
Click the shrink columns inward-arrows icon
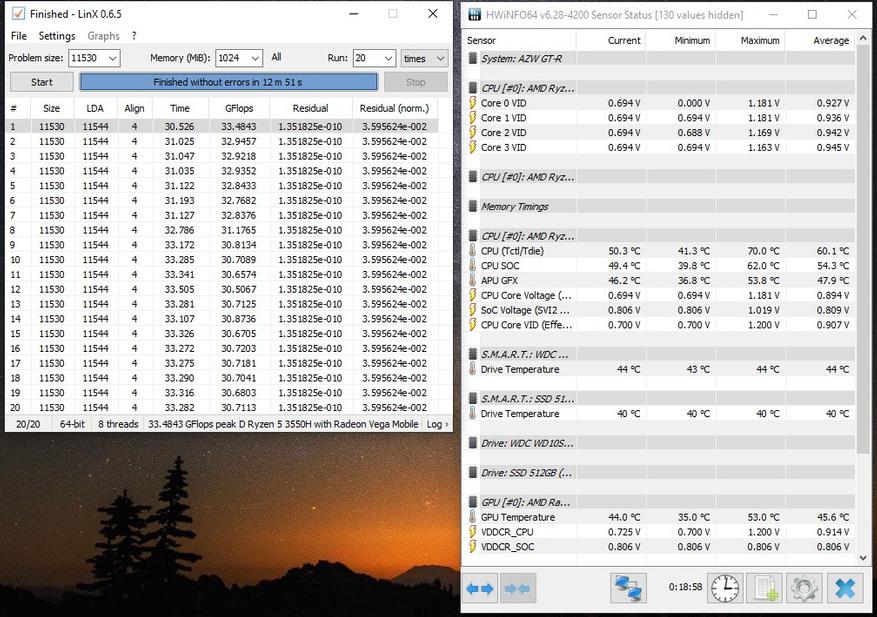[x=517, y=589]
